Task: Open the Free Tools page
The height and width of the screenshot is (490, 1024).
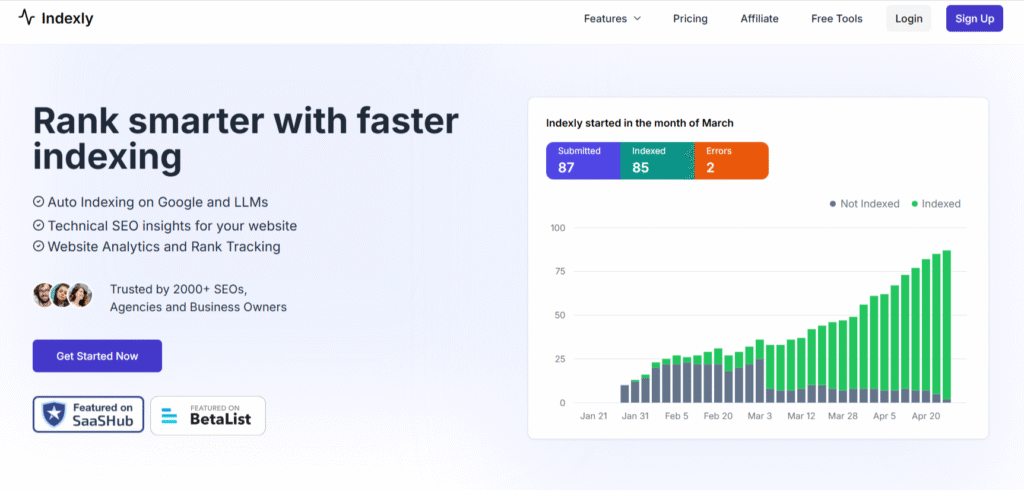Action: pyautogui.click(x=837, y=18)
